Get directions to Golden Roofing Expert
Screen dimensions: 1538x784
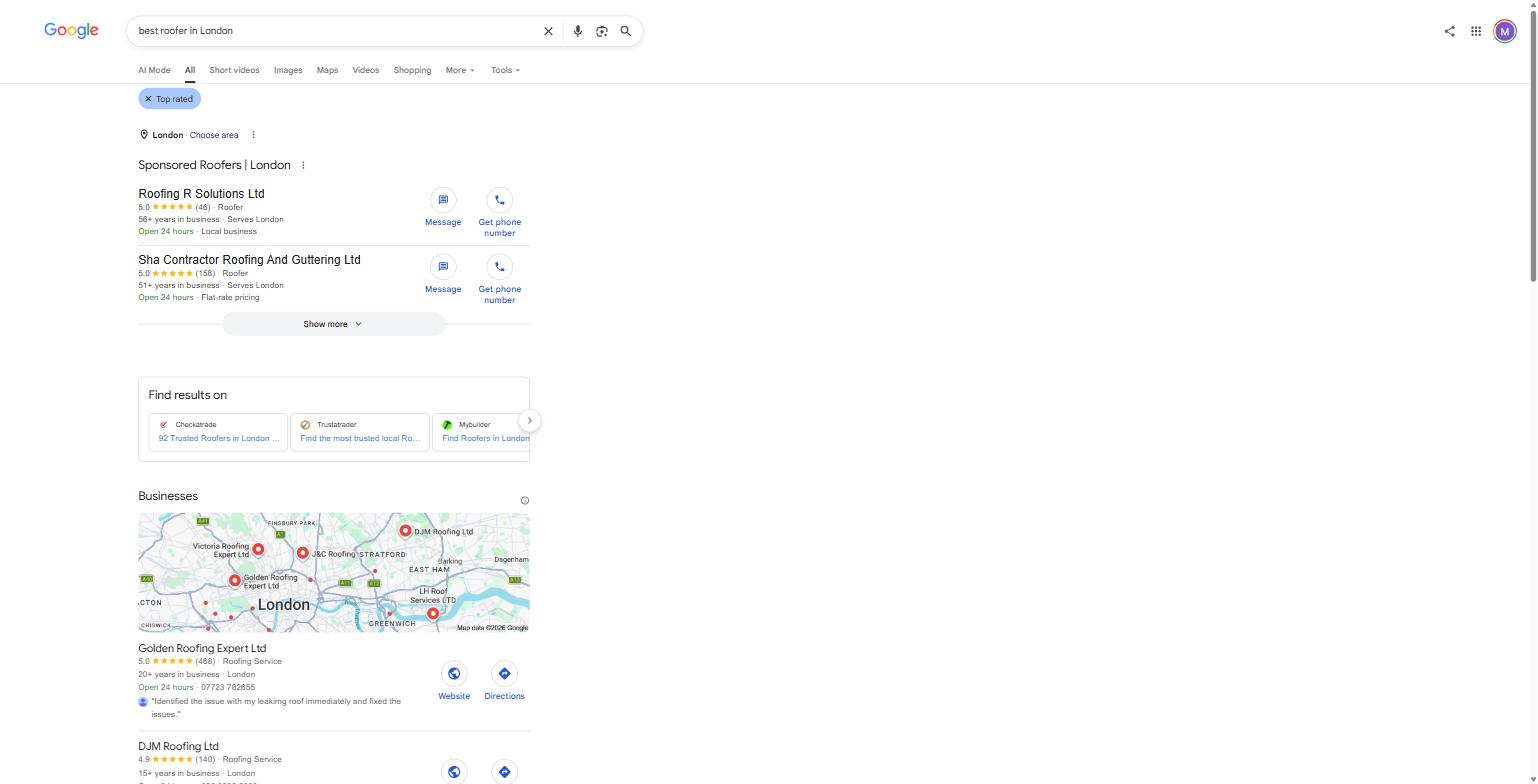[x=504, y=682]
